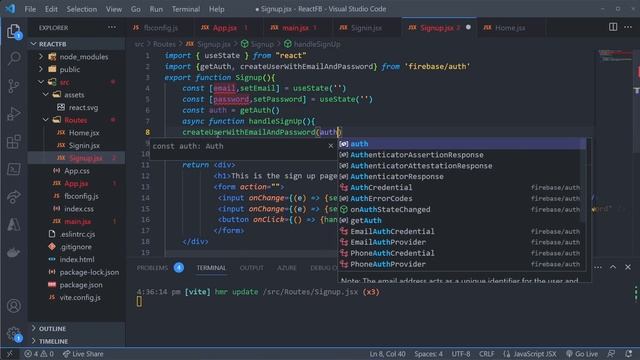Close the auth hover tooltip
640x360 pixels.
pos(331,146)
